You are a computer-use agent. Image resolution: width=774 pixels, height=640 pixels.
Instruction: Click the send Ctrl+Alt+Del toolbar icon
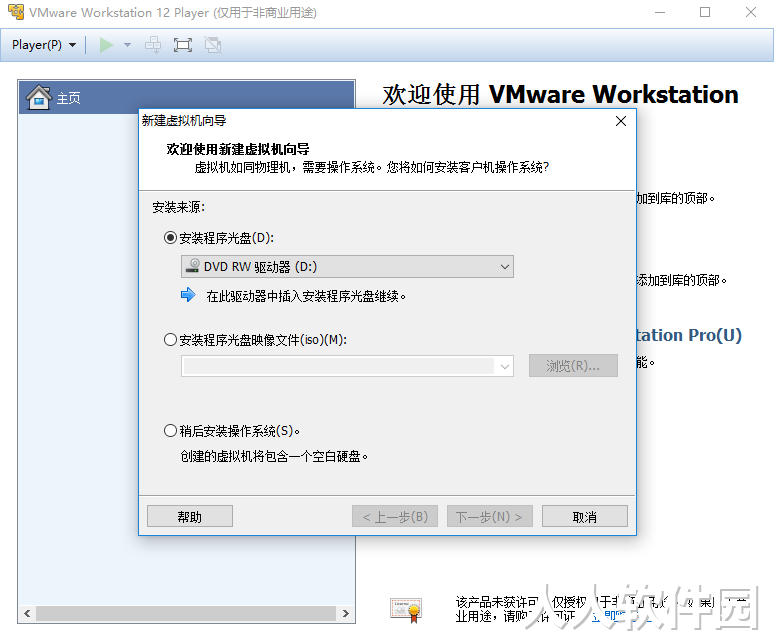tap(153, 45)
